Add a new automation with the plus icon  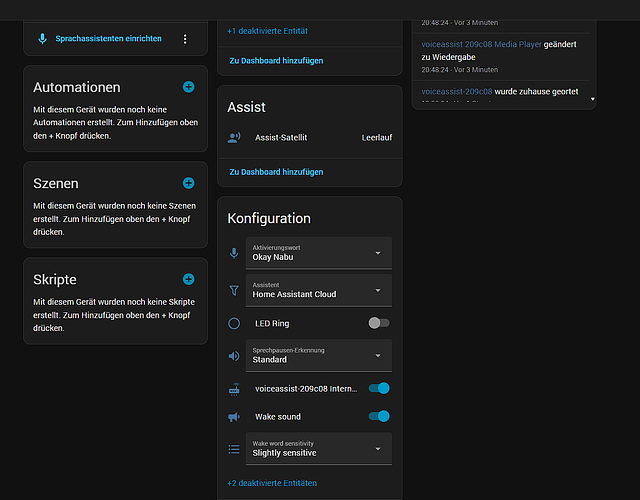point(189,87)
